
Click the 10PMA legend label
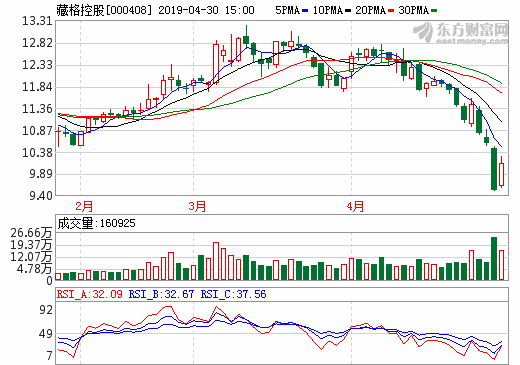(328, 10)
